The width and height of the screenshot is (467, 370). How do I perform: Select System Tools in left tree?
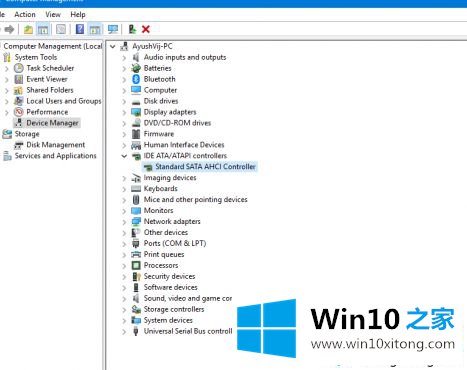tap(36, 57)
